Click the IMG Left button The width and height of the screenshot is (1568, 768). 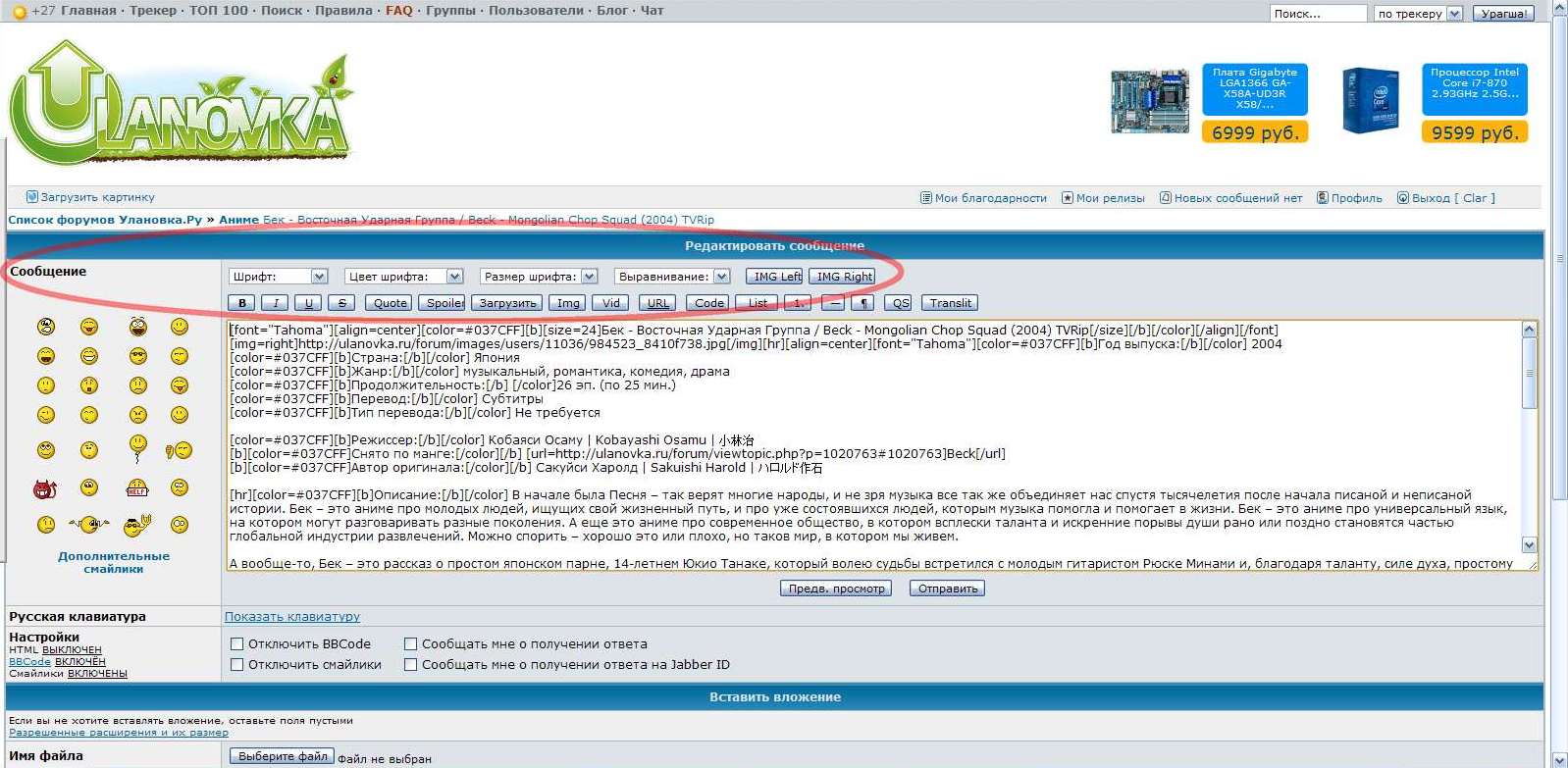point(775,277)
